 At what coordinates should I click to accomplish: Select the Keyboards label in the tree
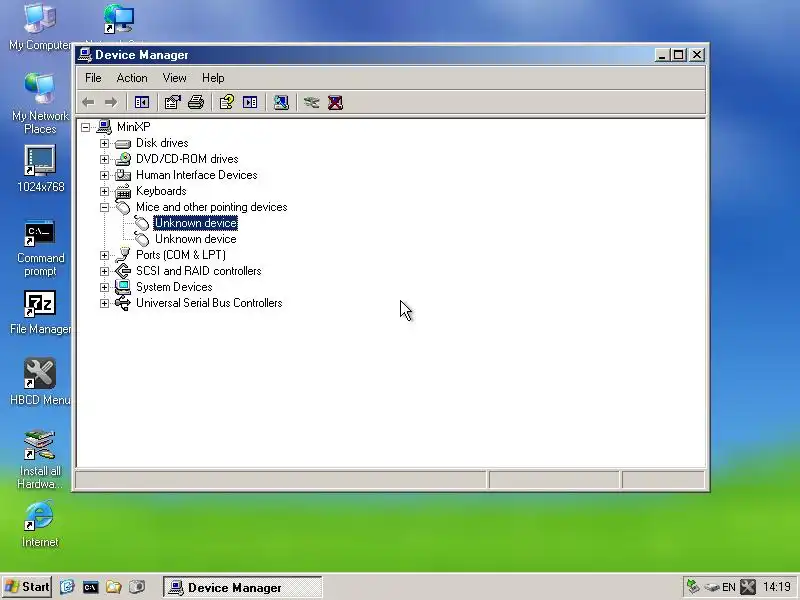pos(161,191)
